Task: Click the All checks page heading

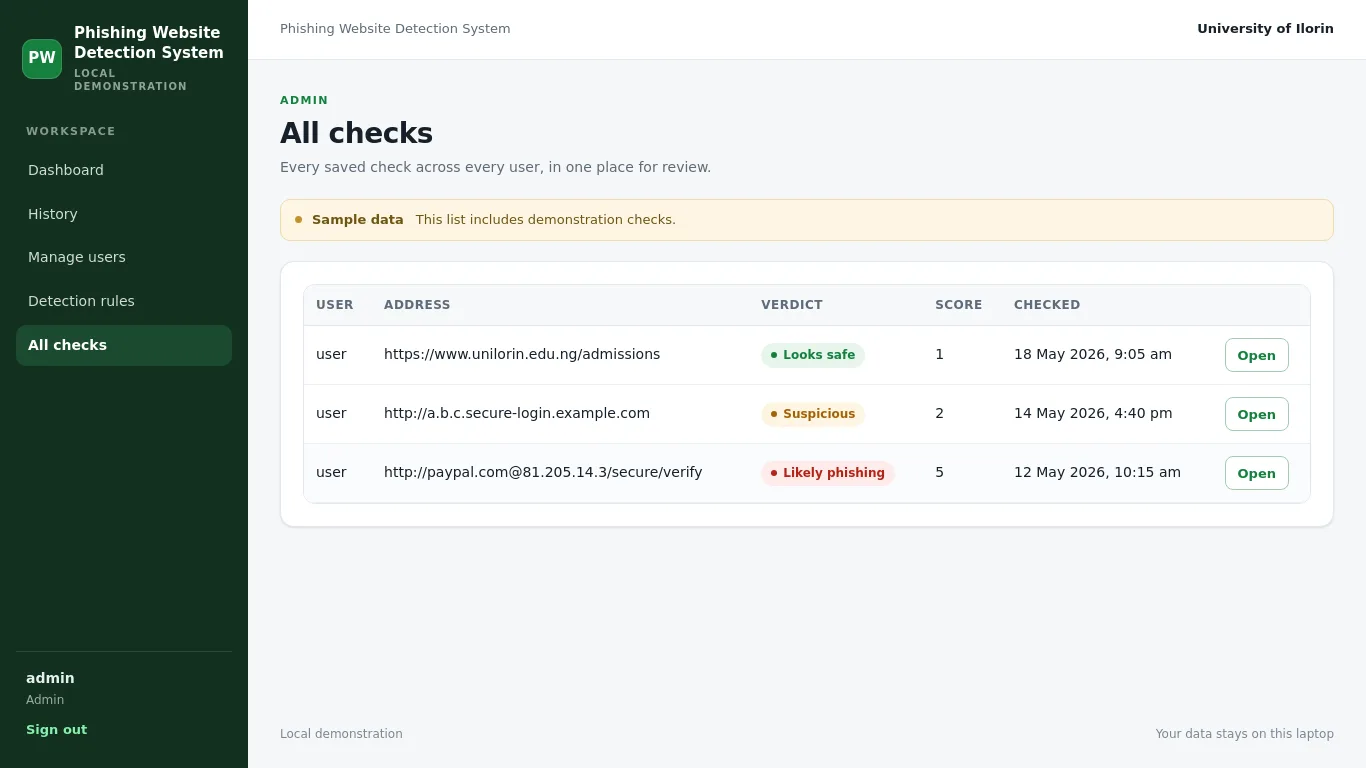Action: coord(356,133)
